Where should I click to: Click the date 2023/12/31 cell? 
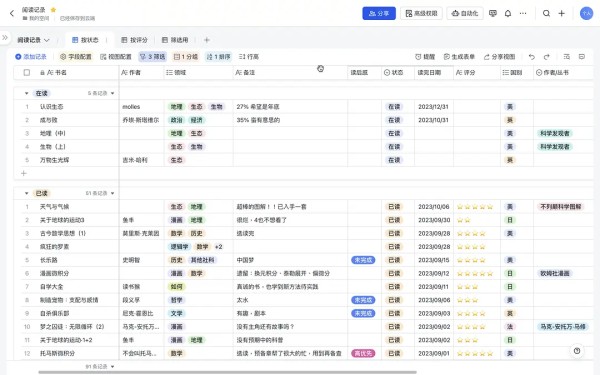click(434, 107)
